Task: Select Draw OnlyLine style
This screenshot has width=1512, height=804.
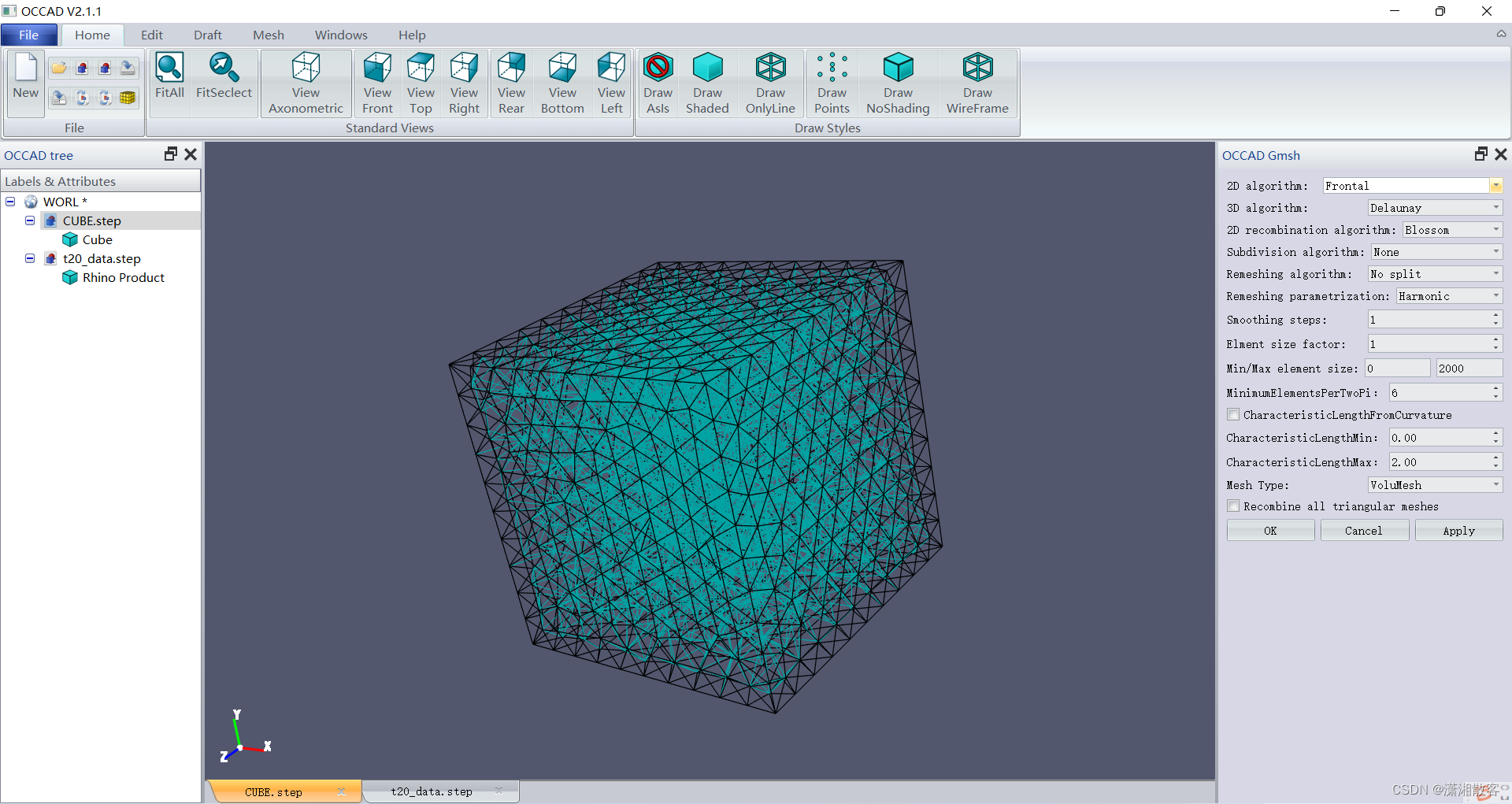Action: click(x=770, y=83)
